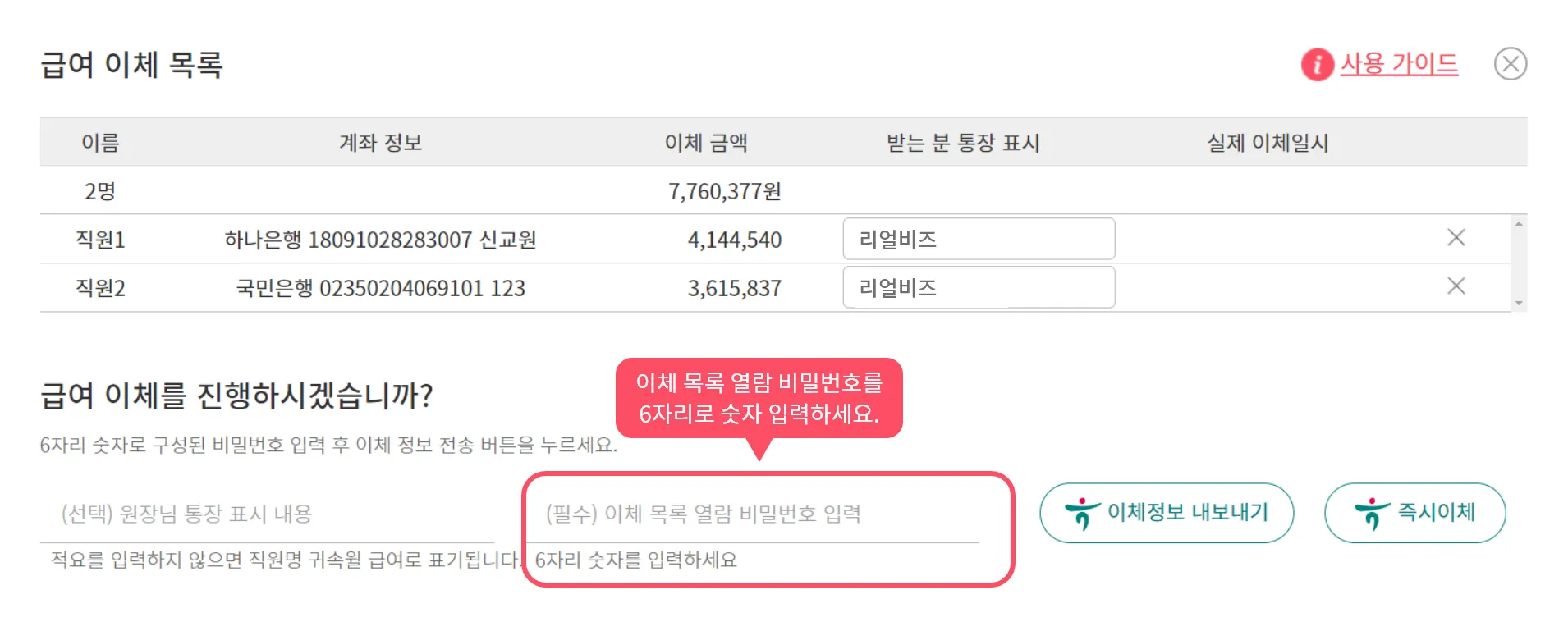Click the 이체 금액 column header
Viewport: 1568px width, 631px height.
coord(706,143)
